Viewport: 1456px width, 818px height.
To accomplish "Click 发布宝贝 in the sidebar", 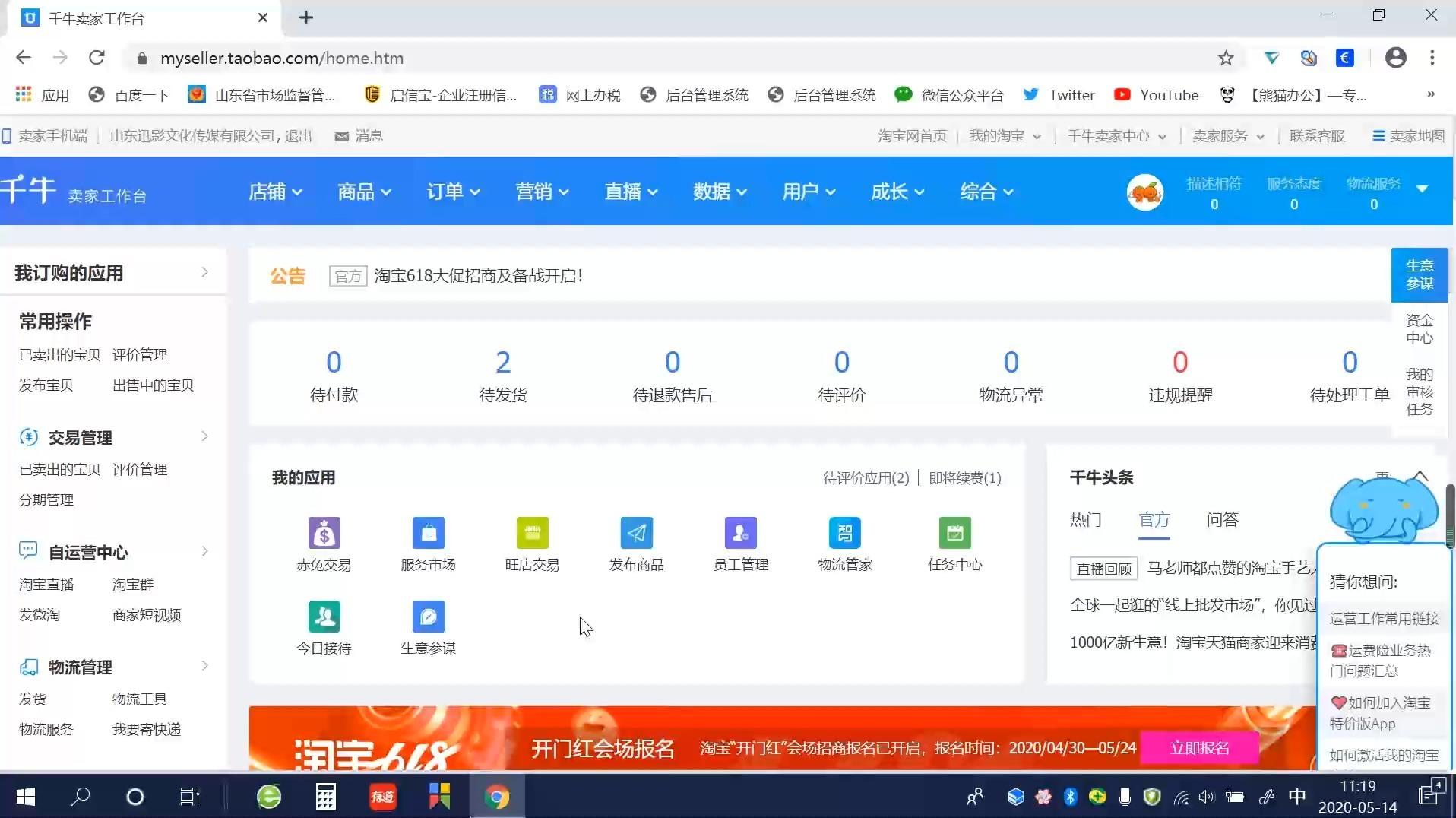I will pos(46,385).
